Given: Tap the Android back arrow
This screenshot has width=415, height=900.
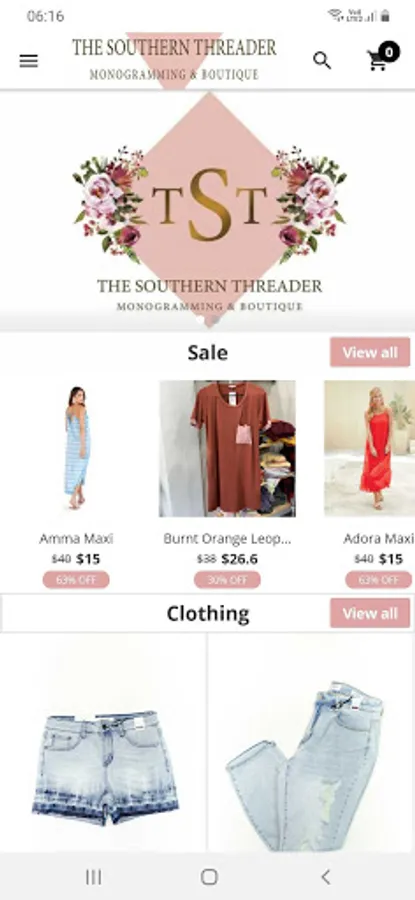Looking at the screenshot, I should 325,876.
